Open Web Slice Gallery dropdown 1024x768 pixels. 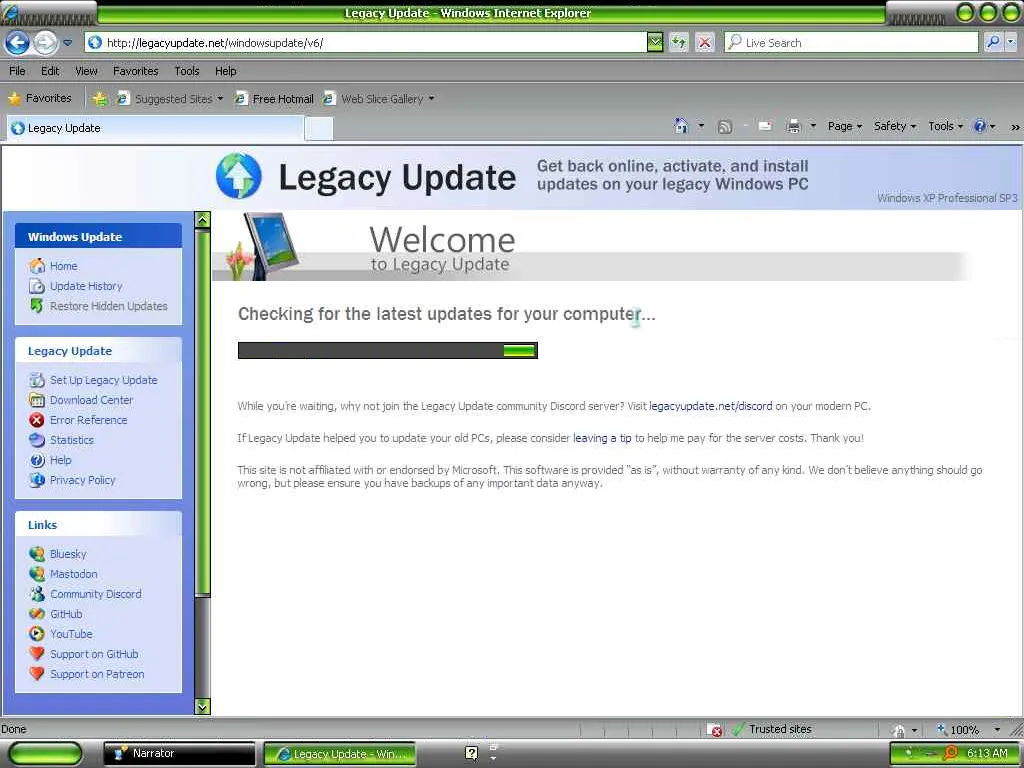(x=378, y=99)
